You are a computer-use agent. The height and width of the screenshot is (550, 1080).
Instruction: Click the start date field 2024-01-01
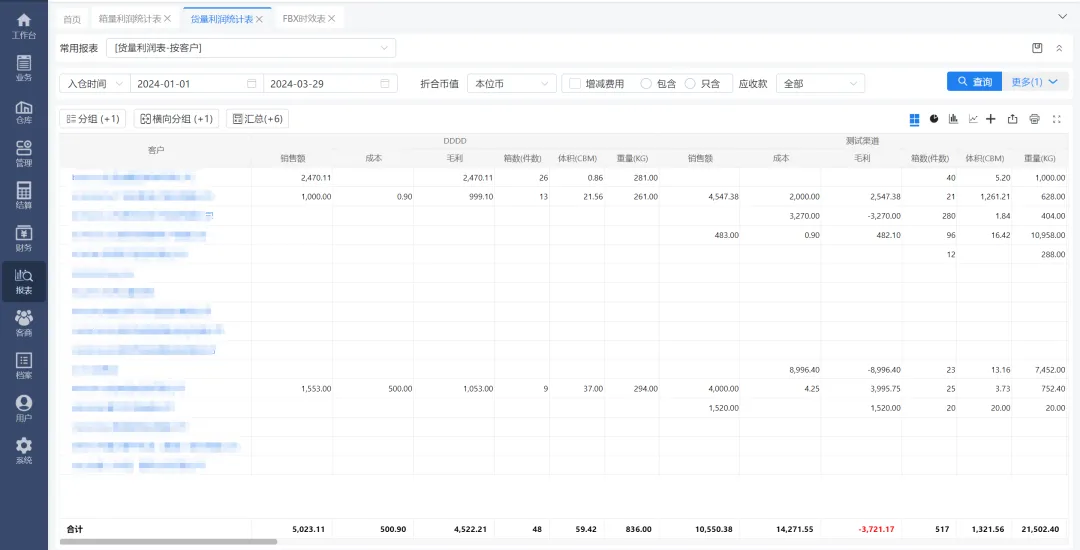196,83
